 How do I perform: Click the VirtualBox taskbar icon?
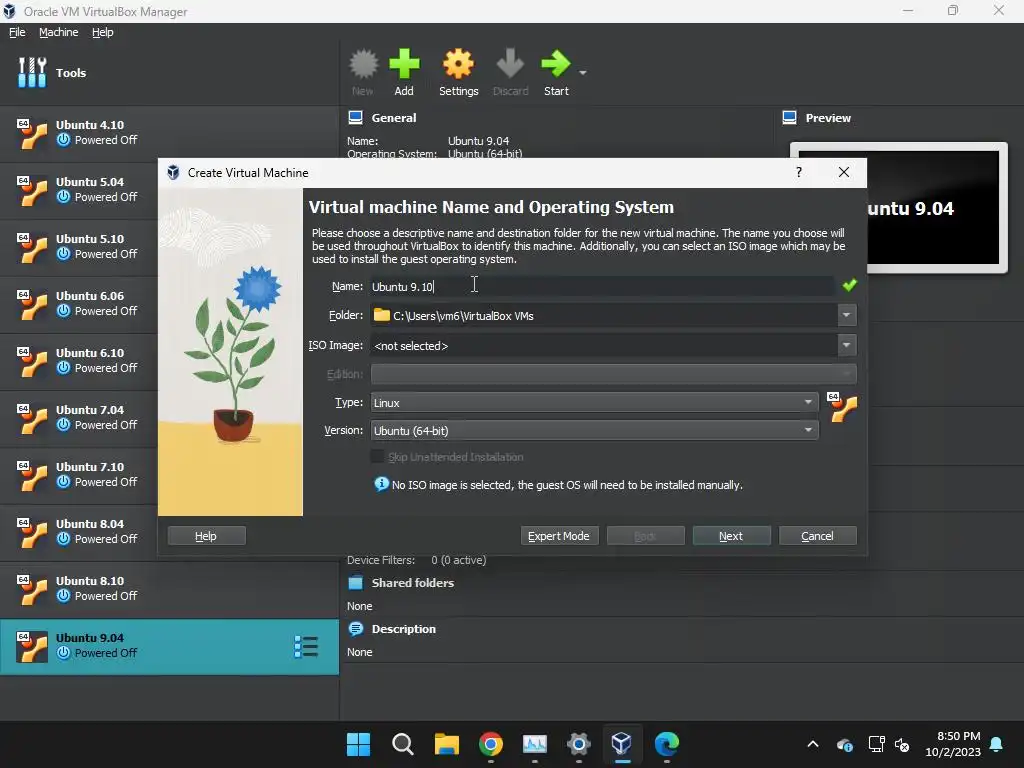[x=622, y=744]
